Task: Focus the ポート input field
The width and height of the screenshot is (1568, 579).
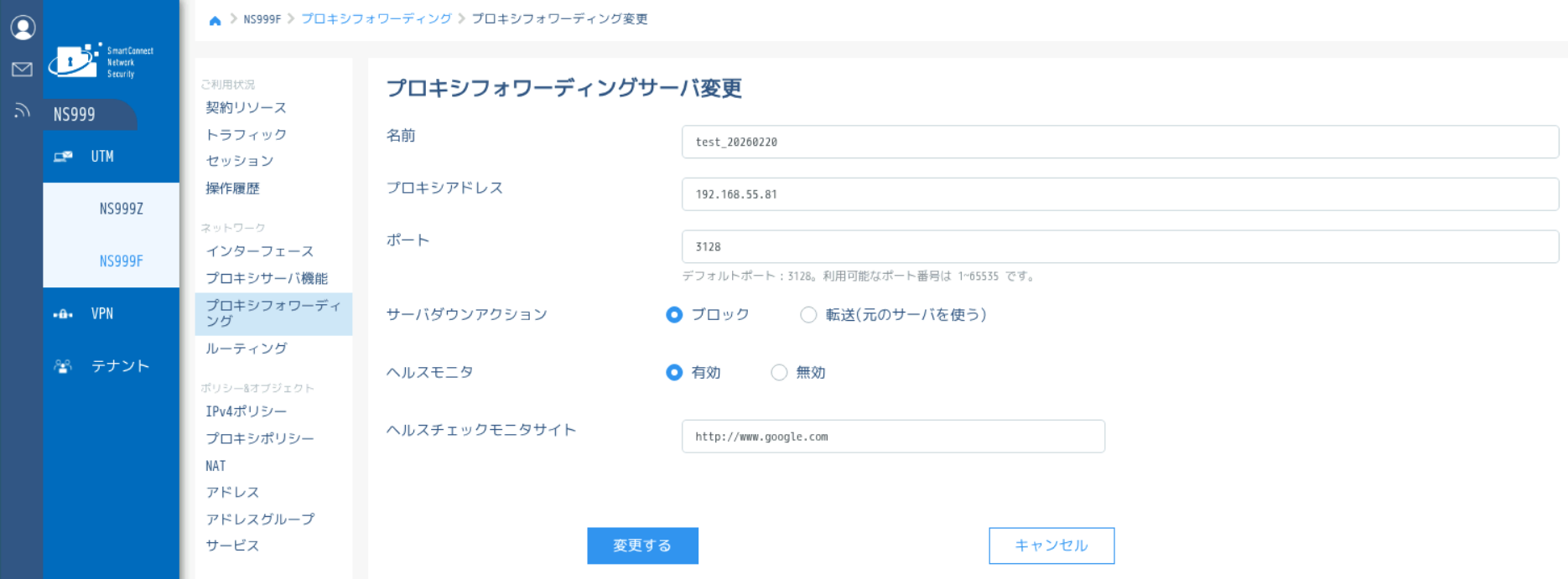Action: pos(1120,247)
